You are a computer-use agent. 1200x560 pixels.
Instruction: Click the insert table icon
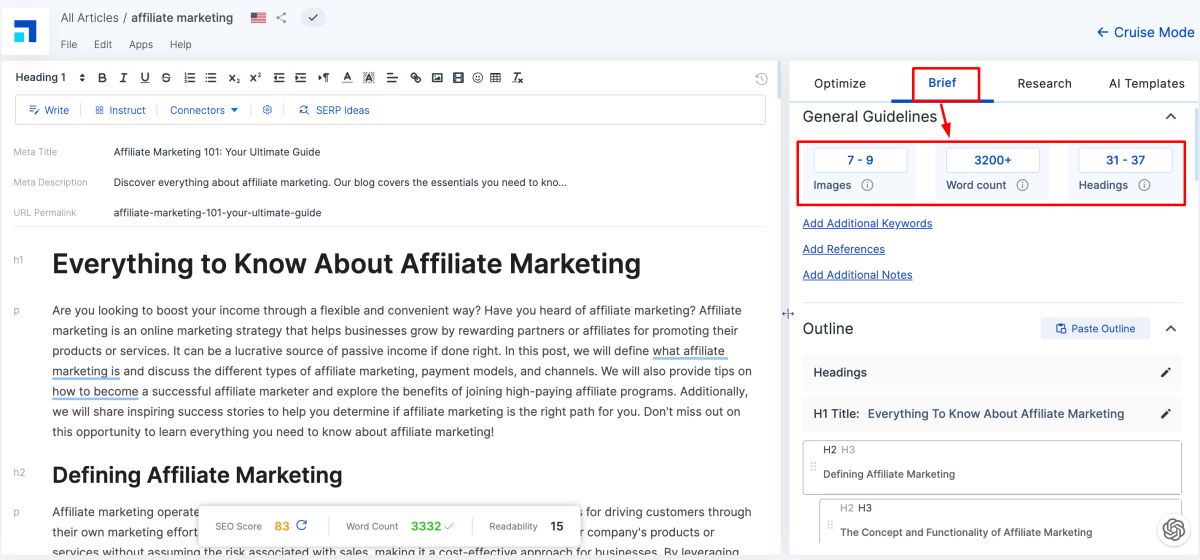tap(496, 78)
